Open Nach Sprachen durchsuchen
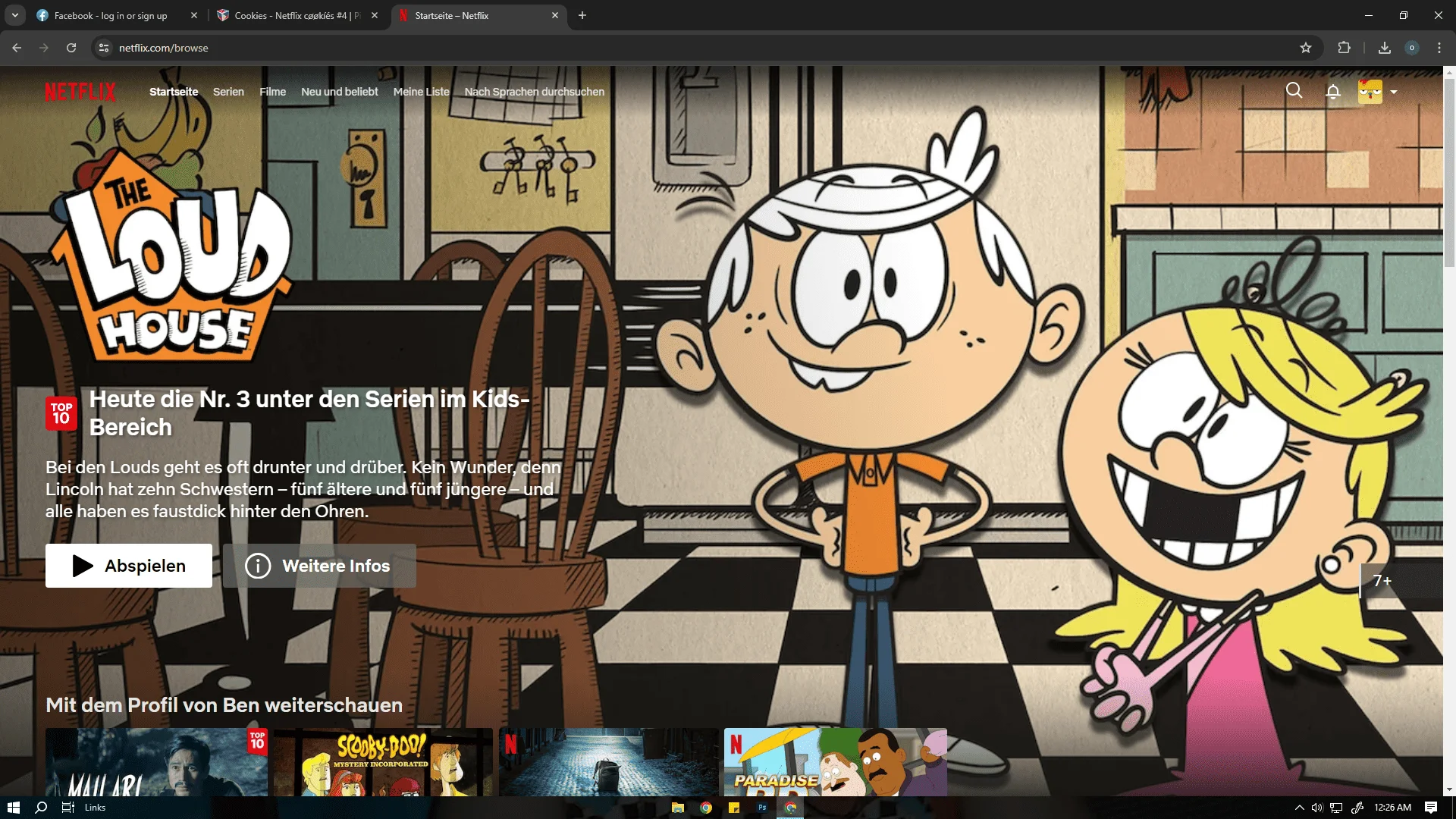 tap(535, 92)
